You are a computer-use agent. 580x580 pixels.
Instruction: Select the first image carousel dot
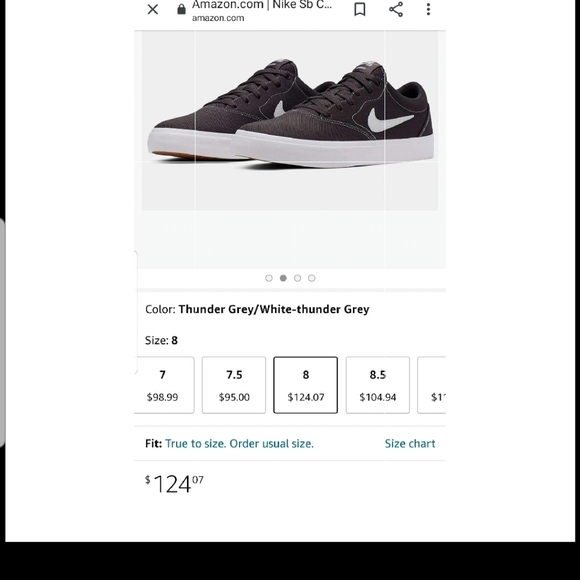coord(269,278)
